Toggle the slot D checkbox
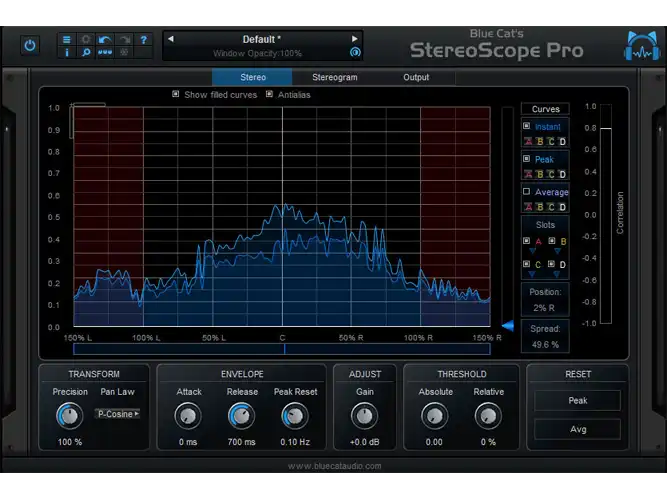Image resolution: width=667 pixels, height=500 pixels. [x=551, y=264]
